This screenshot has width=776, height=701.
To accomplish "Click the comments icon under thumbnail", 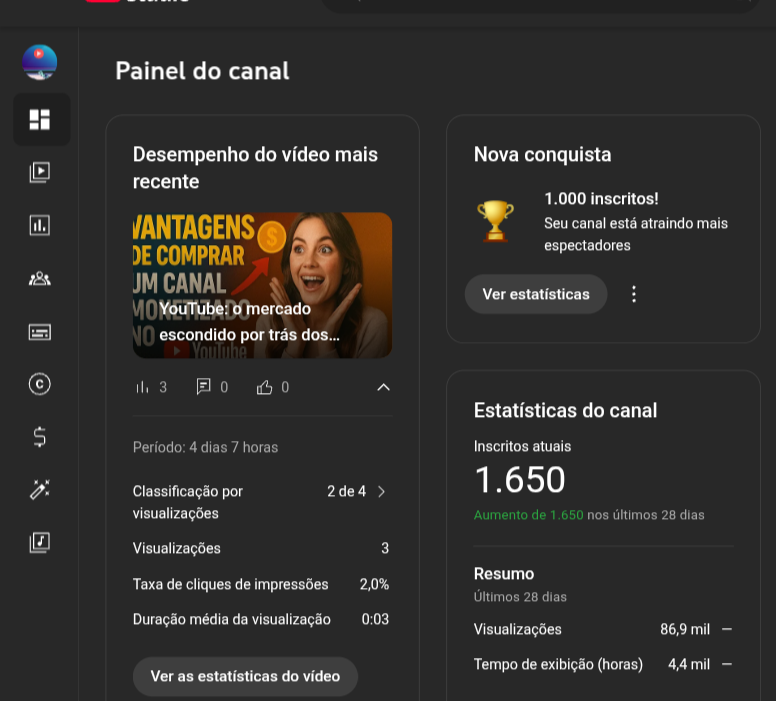I will tap(203, 387).
